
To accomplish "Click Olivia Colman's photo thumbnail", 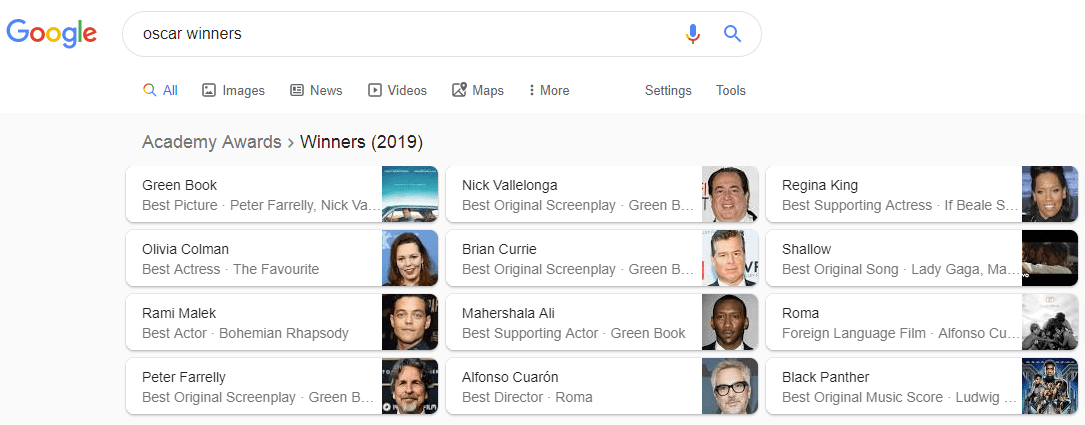I will (x=410, y=258).
